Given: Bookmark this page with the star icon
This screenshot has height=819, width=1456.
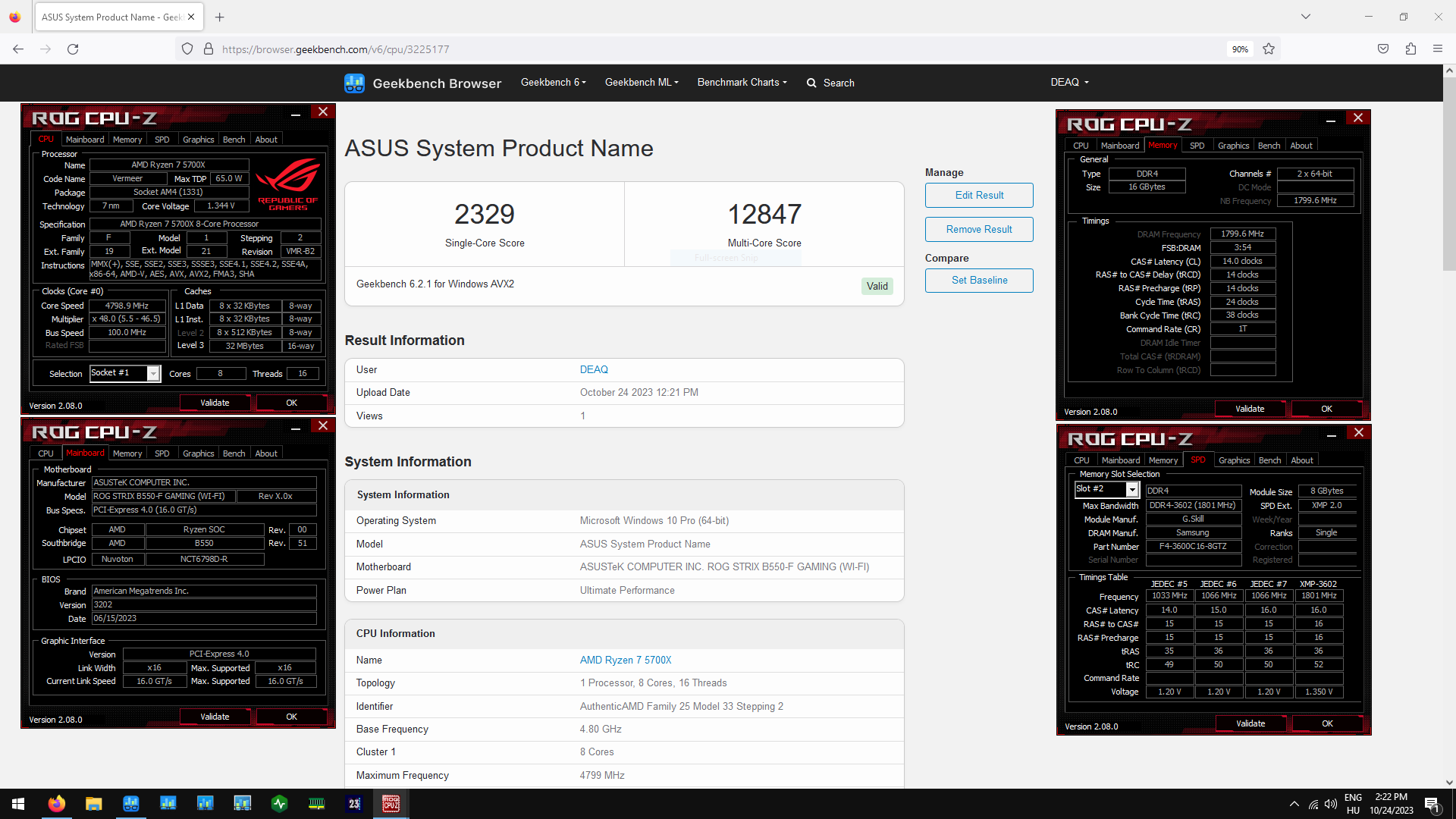Looking at the screenshot, I should tap(1269, 49).
